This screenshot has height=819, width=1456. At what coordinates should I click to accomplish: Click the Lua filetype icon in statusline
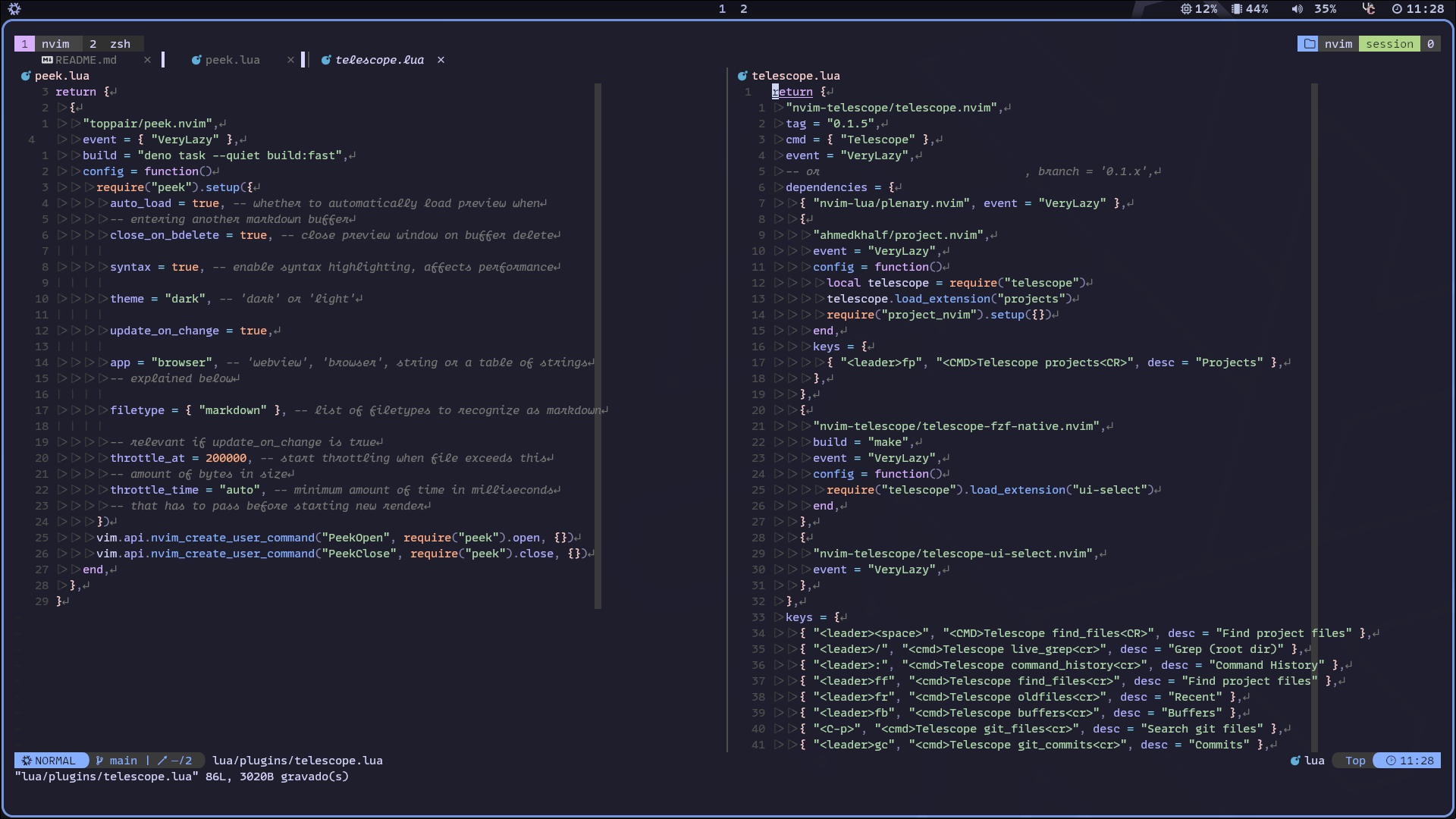pyautogui.click(x=1295, y=761)
